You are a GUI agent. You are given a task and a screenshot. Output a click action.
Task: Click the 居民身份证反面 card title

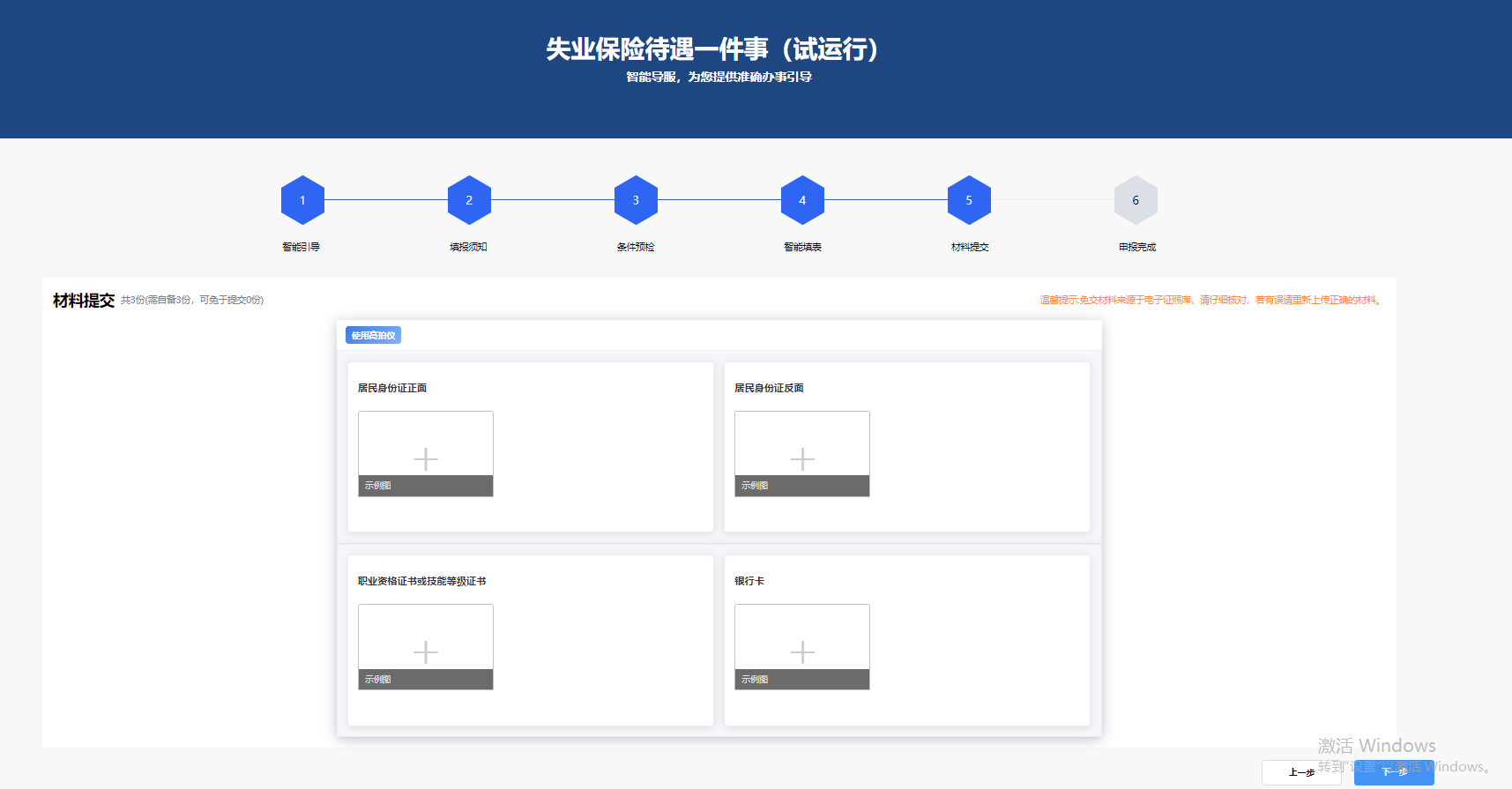[769, 388]
